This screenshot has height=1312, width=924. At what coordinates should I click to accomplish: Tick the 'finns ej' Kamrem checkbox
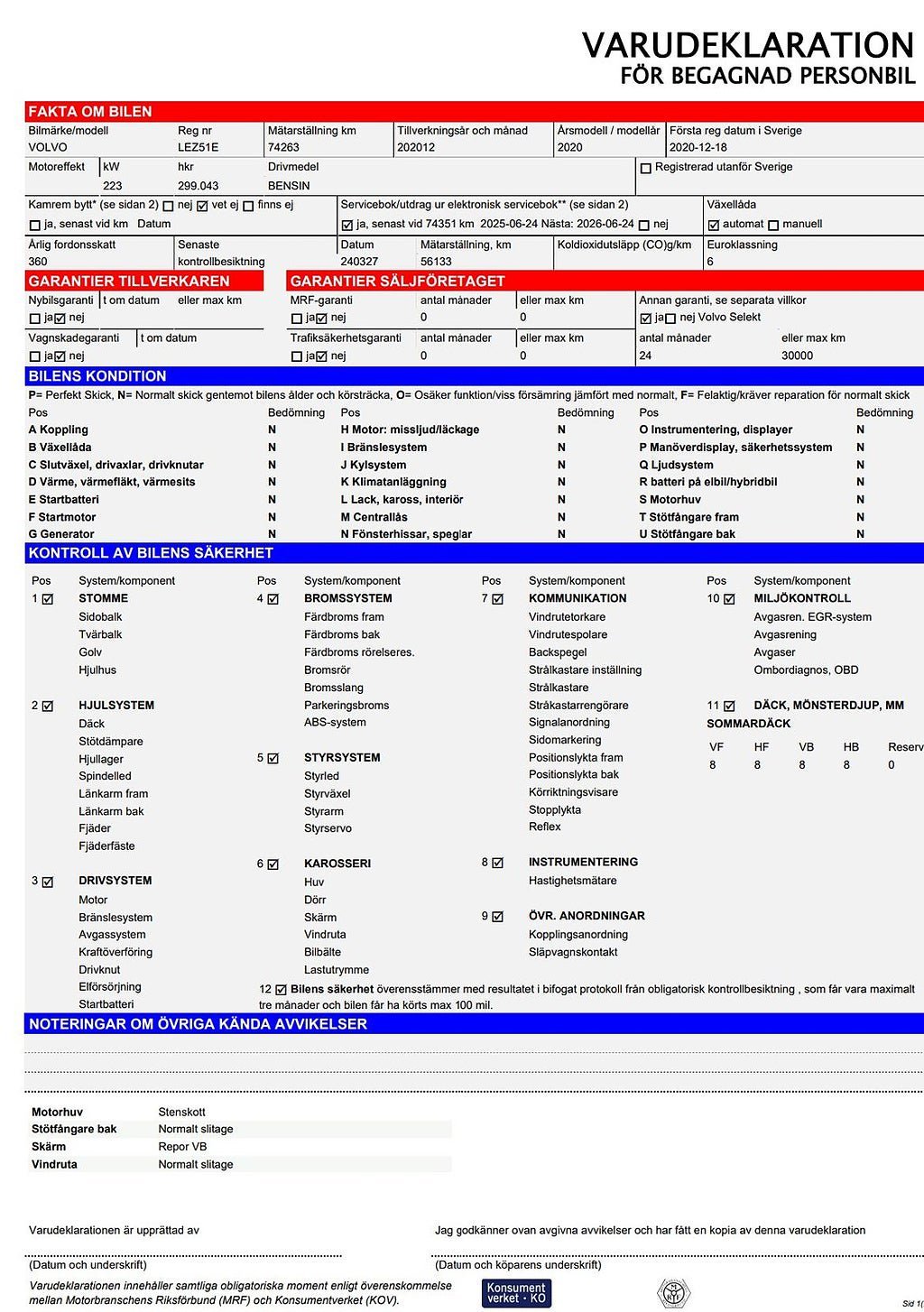[x=248, y=206]
